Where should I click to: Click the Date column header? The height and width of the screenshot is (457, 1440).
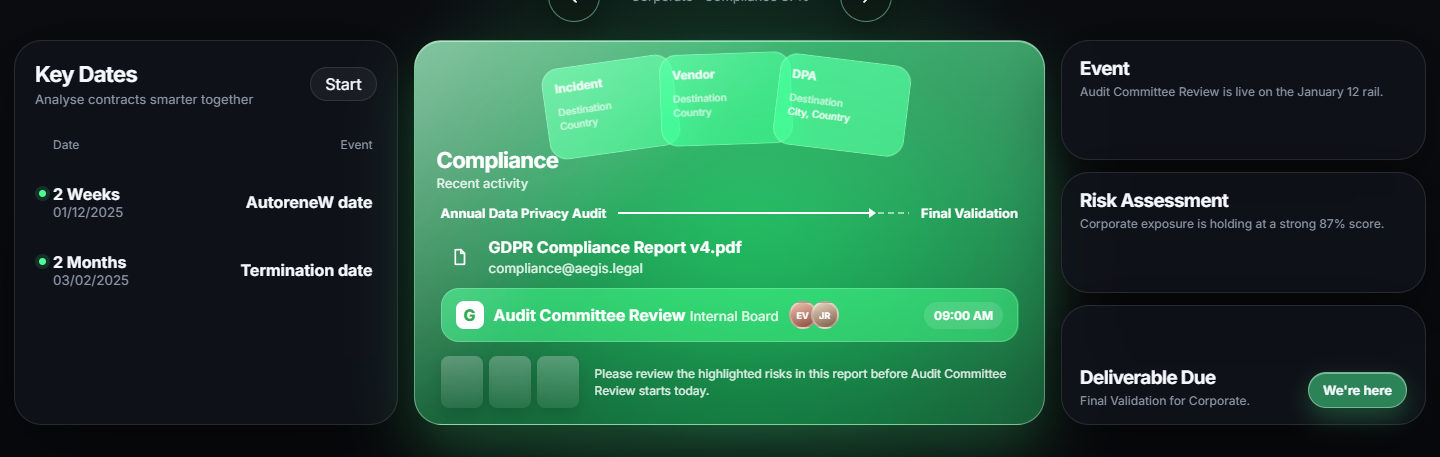(x=66, y=145)
